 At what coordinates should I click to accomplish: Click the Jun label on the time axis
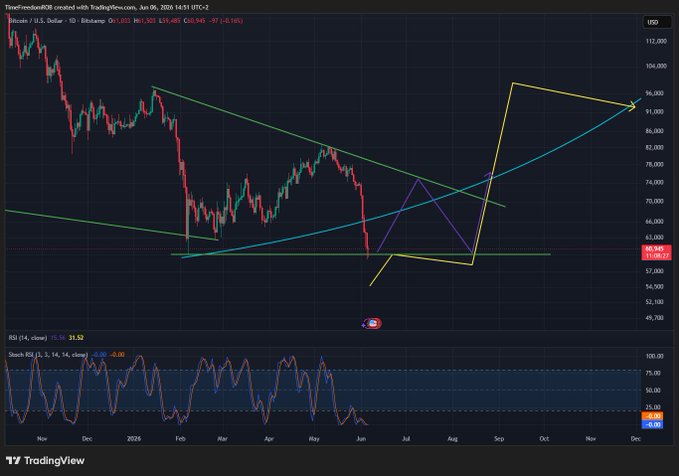(x=361, y=438)
